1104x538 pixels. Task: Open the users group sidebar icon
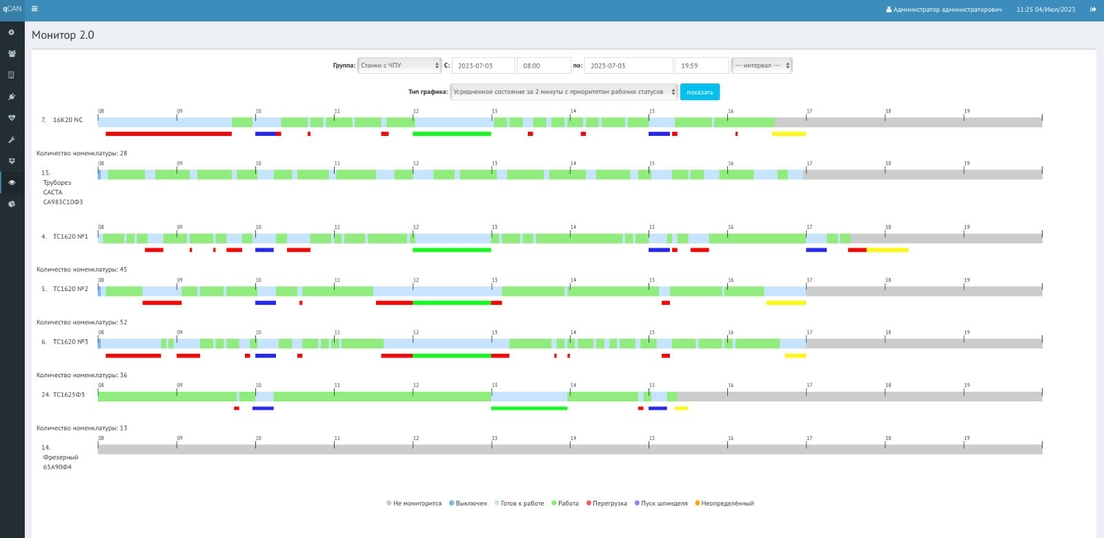click(x=11, y=54)
